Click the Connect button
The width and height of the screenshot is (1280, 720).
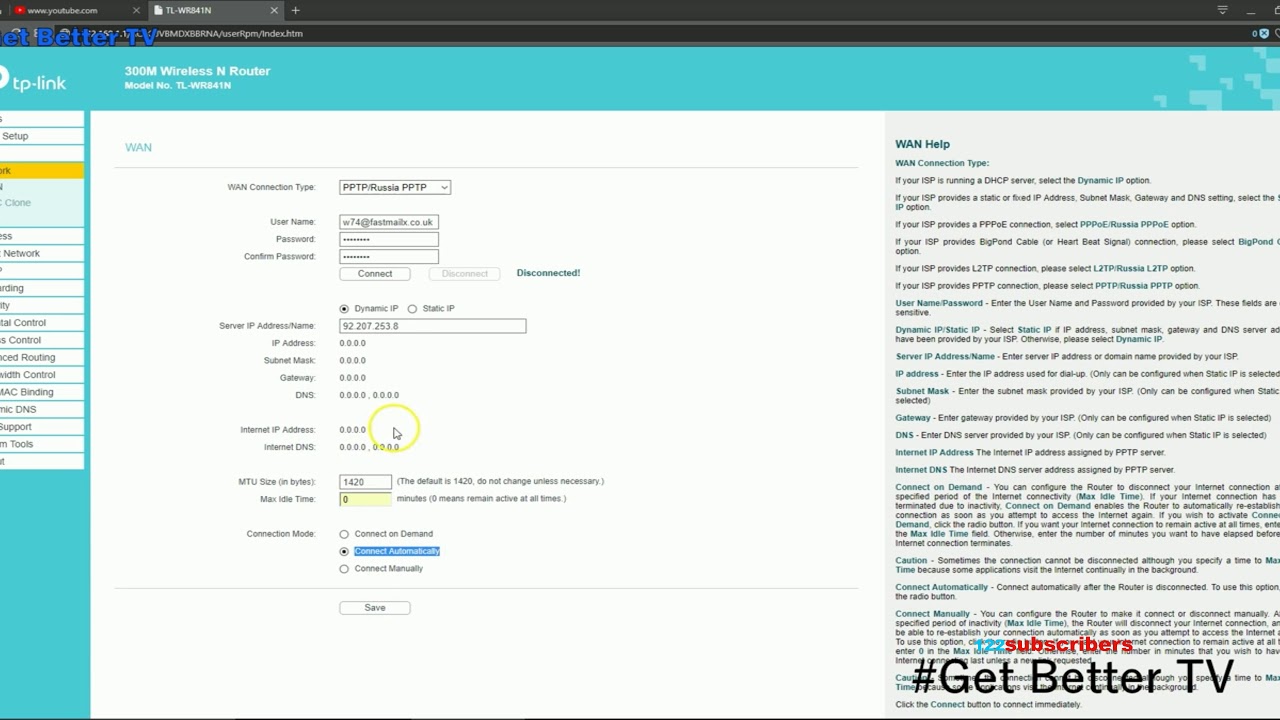[x=375, y=273]
